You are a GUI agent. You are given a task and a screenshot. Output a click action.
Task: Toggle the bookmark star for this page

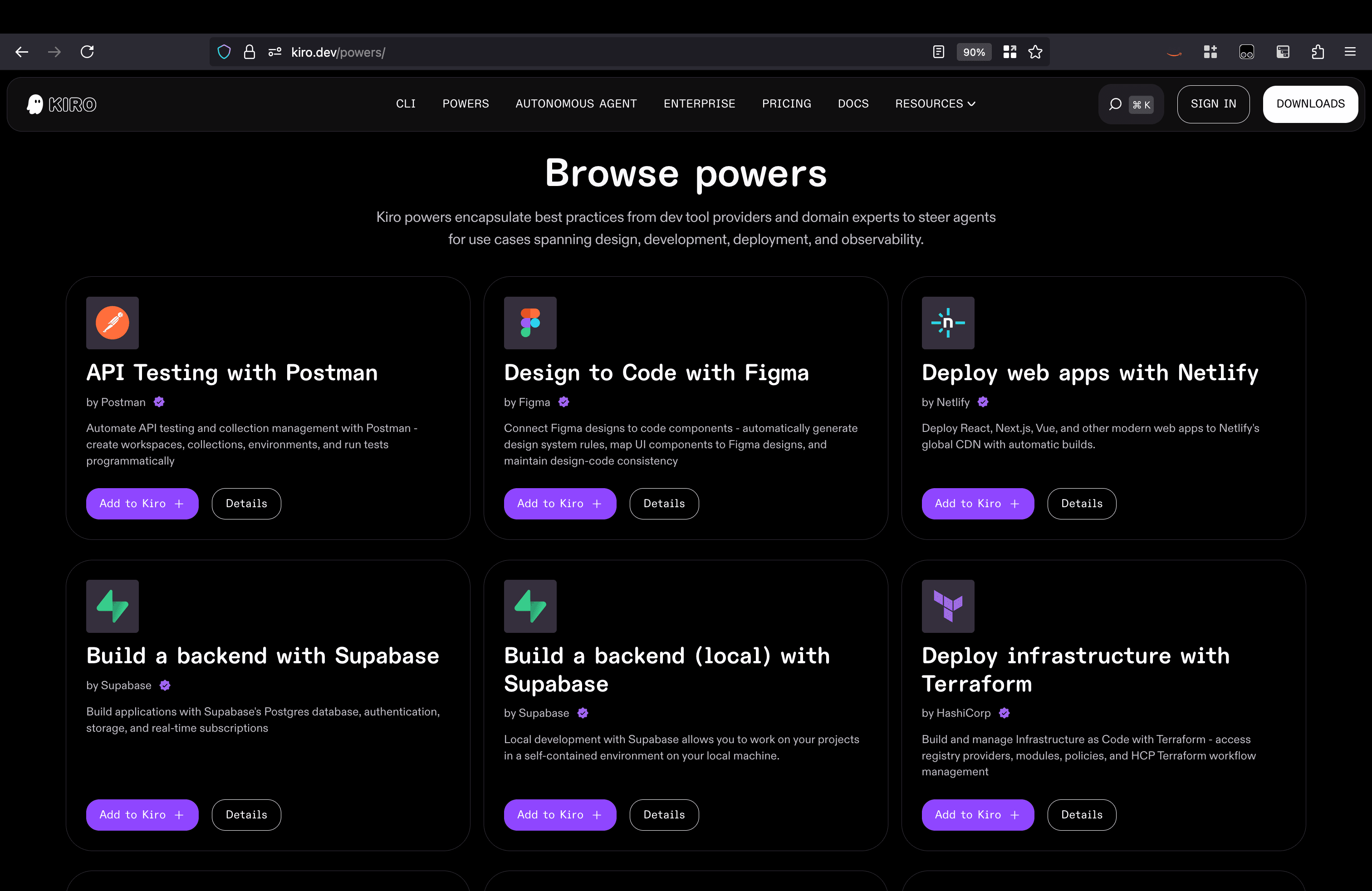(x=1035, y=51)
